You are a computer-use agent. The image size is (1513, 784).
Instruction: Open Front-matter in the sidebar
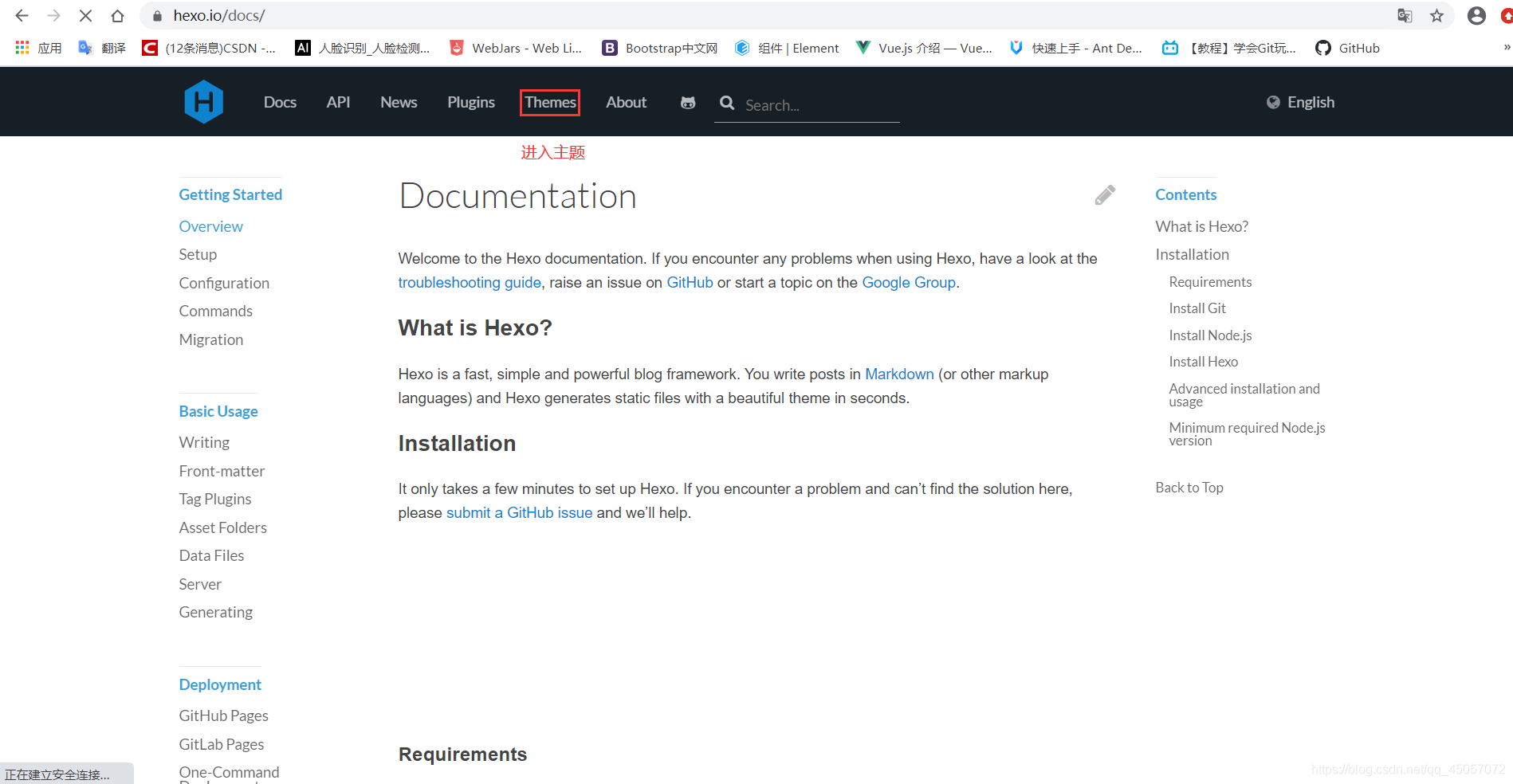(222, 471)
